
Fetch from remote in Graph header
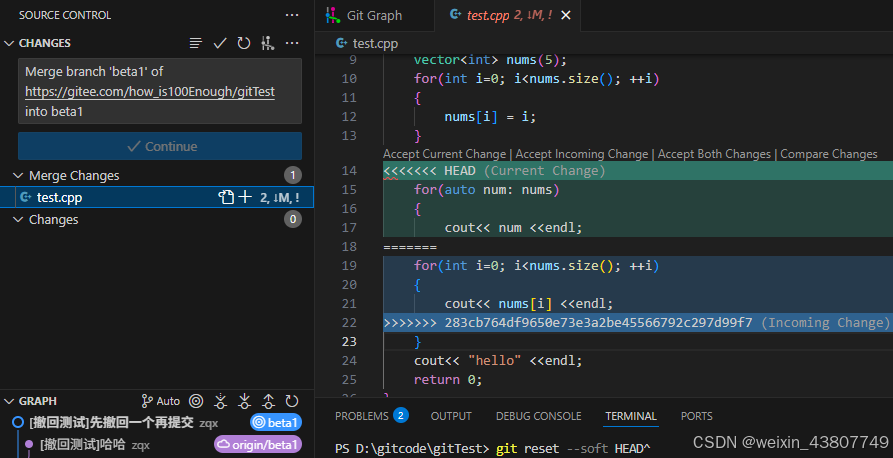(x=220, y=401)
